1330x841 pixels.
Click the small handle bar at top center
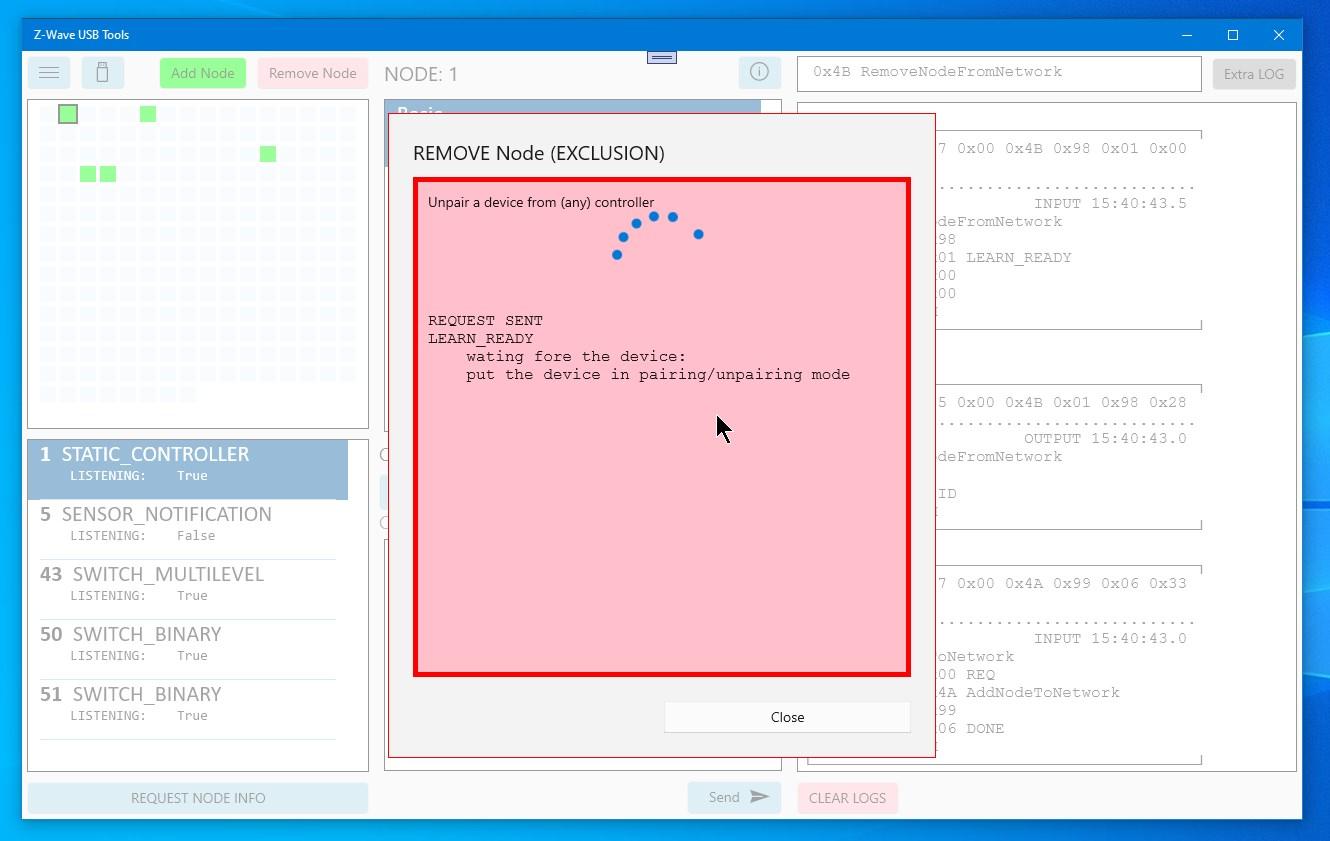coord(662,58)
